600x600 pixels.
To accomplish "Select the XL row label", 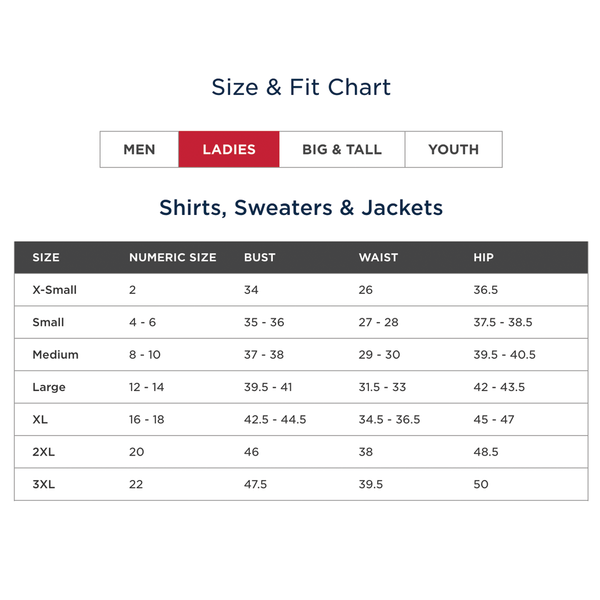I will pos(41,420).
